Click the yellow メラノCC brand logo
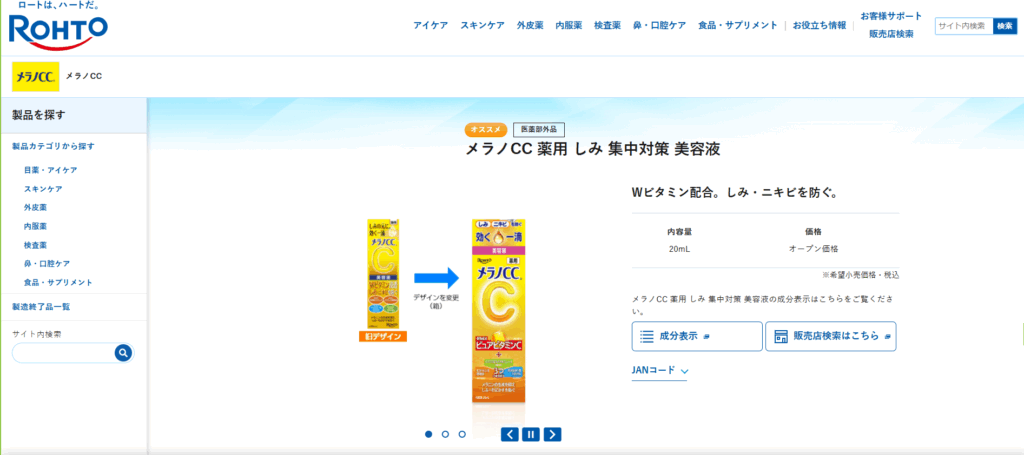The height and width of the screenshot is (455, 1024). [36, 76]
